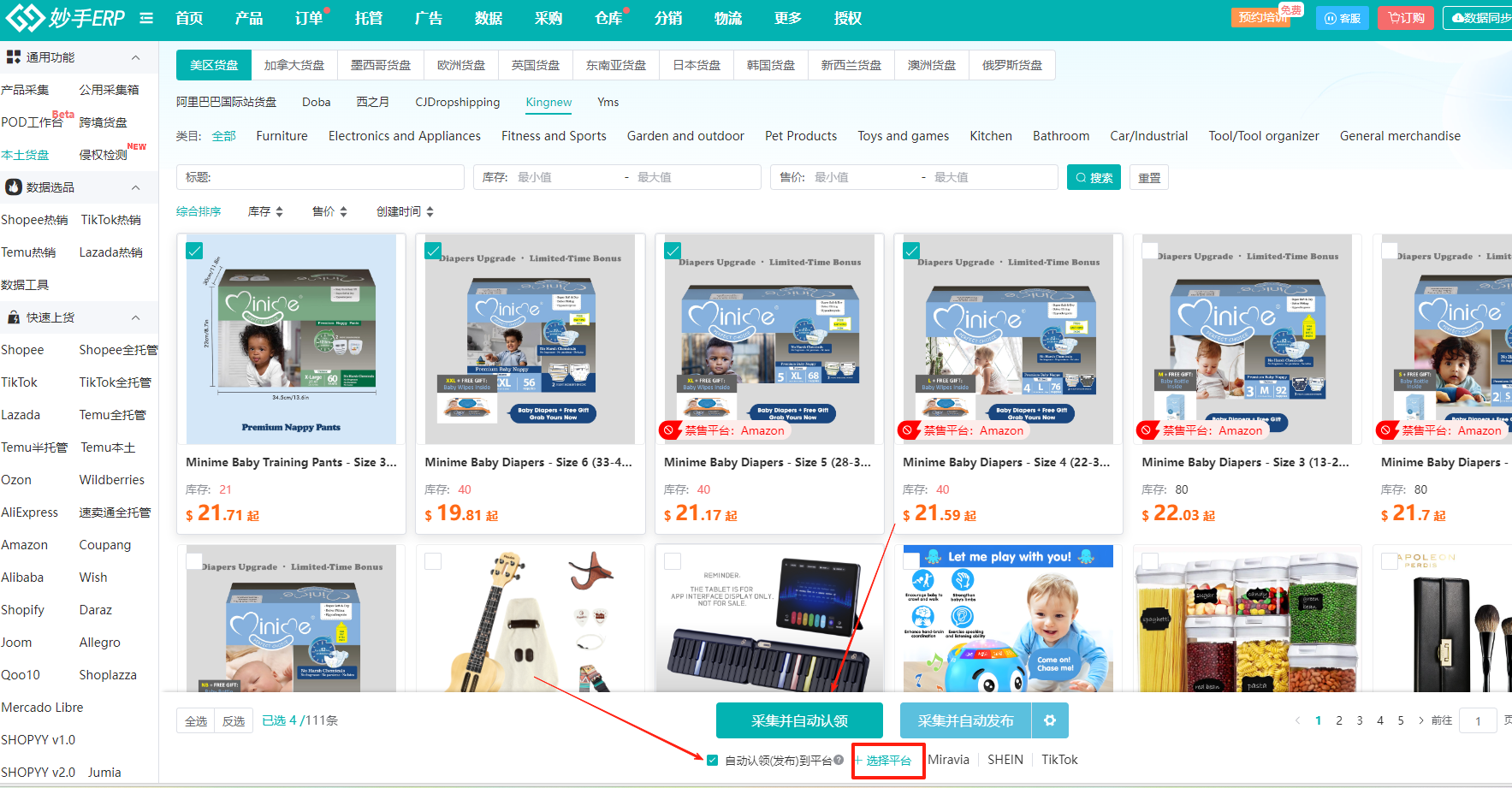This screenshot has height=788, width=1512.
Task: Toggle the sidebar hamburger menu icon
Action: (146, 18)
